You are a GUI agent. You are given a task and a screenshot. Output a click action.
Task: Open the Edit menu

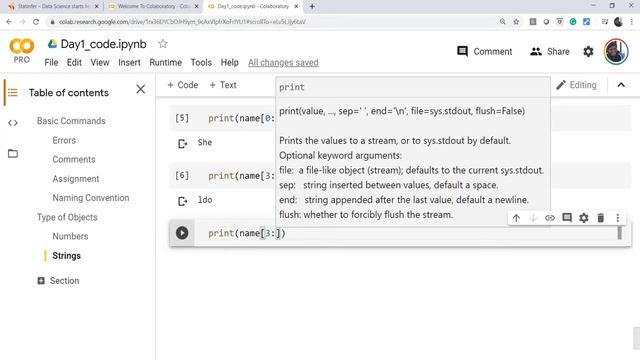74,62
